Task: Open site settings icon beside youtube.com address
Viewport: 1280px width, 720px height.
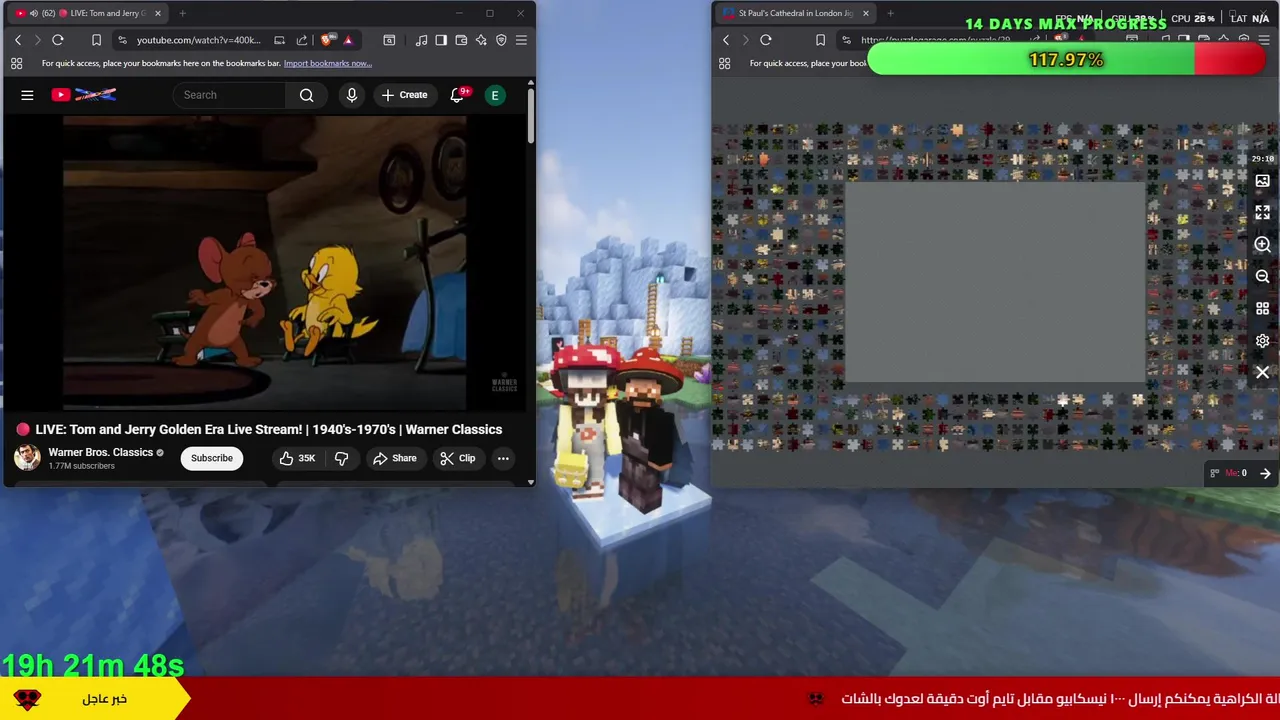Action: click(122, 40)
